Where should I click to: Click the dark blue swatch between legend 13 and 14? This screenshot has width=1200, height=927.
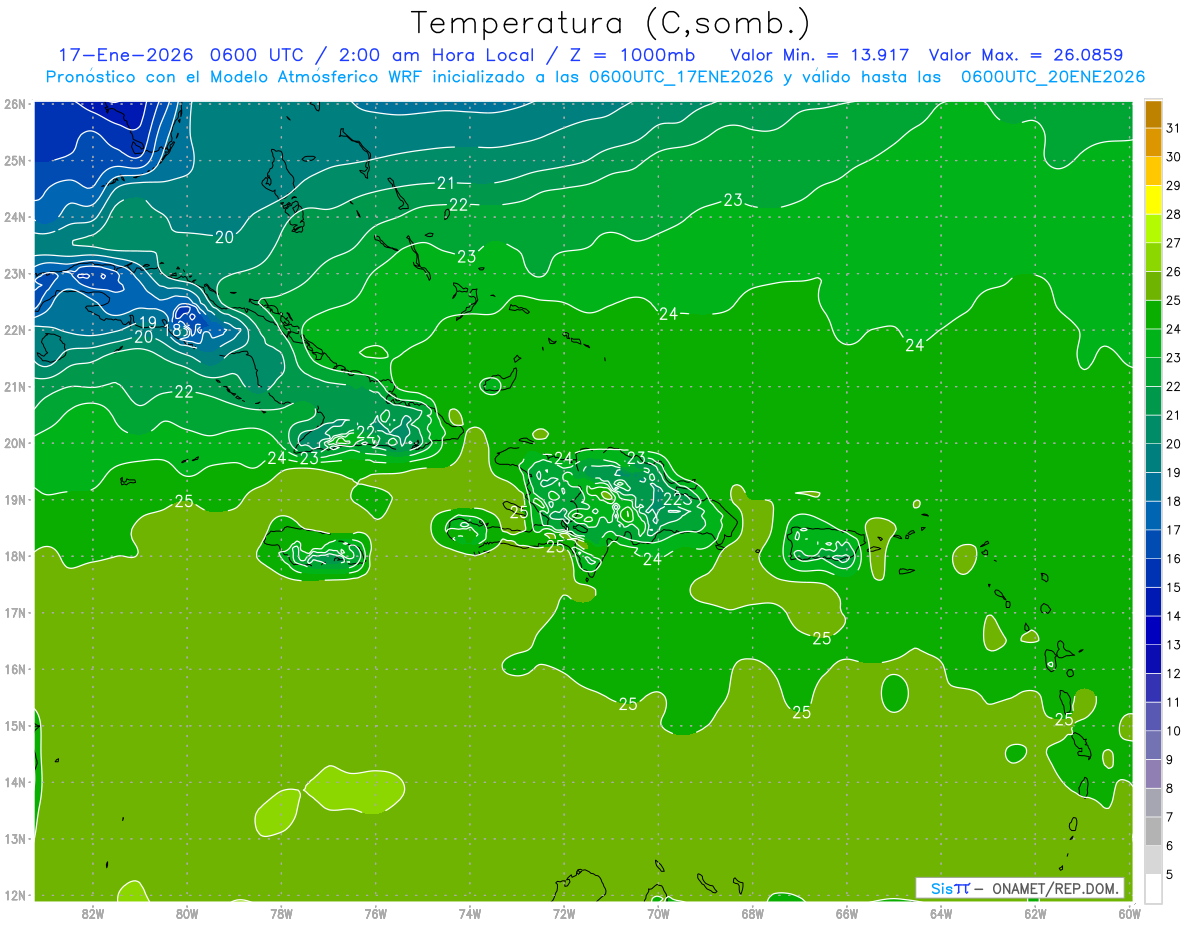[x=1154, y=630]
